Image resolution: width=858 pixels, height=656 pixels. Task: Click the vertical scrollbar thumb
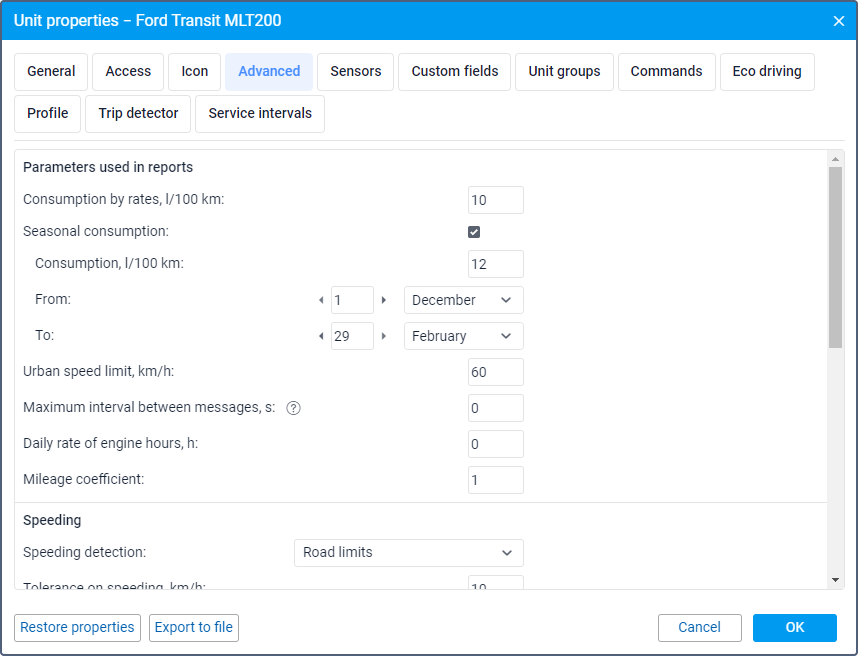click(x=835, y=258)
